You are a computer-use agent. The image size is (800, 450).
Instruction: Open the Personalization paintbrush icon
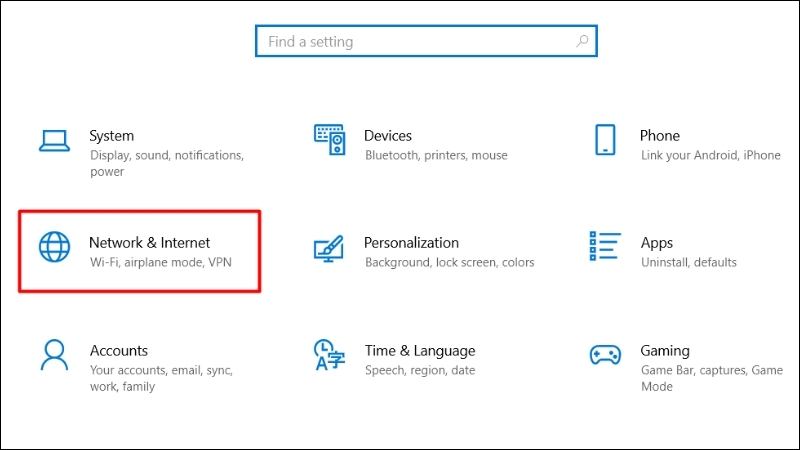tap(329, 248)
